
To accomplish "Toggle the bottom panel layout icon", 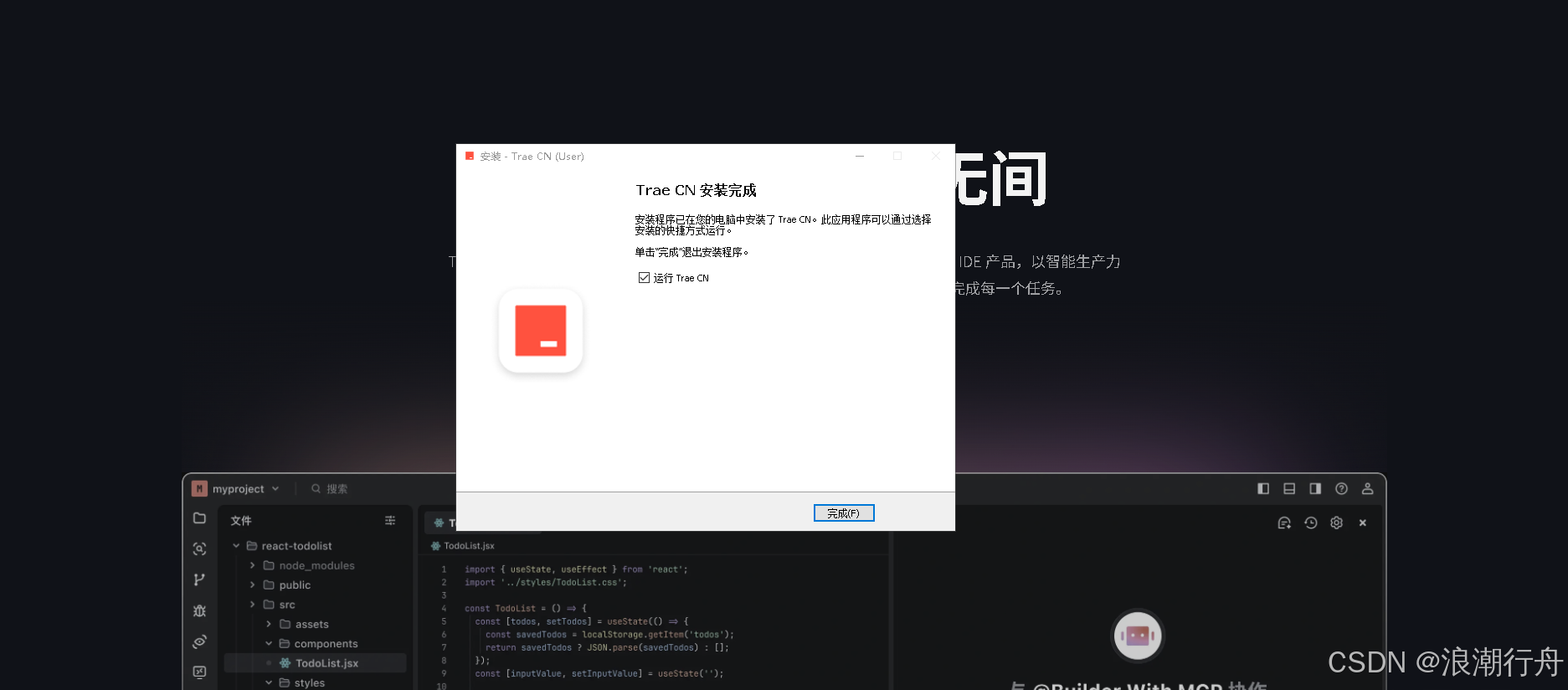I will [x=1289, y=489].
